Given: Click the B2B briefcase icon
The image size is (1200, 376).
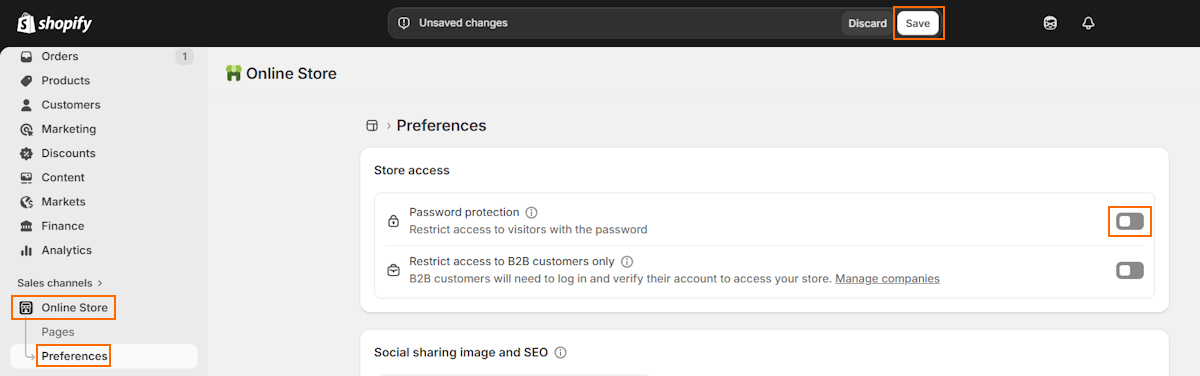Looking at the screenshot, I should coord(393,270).
